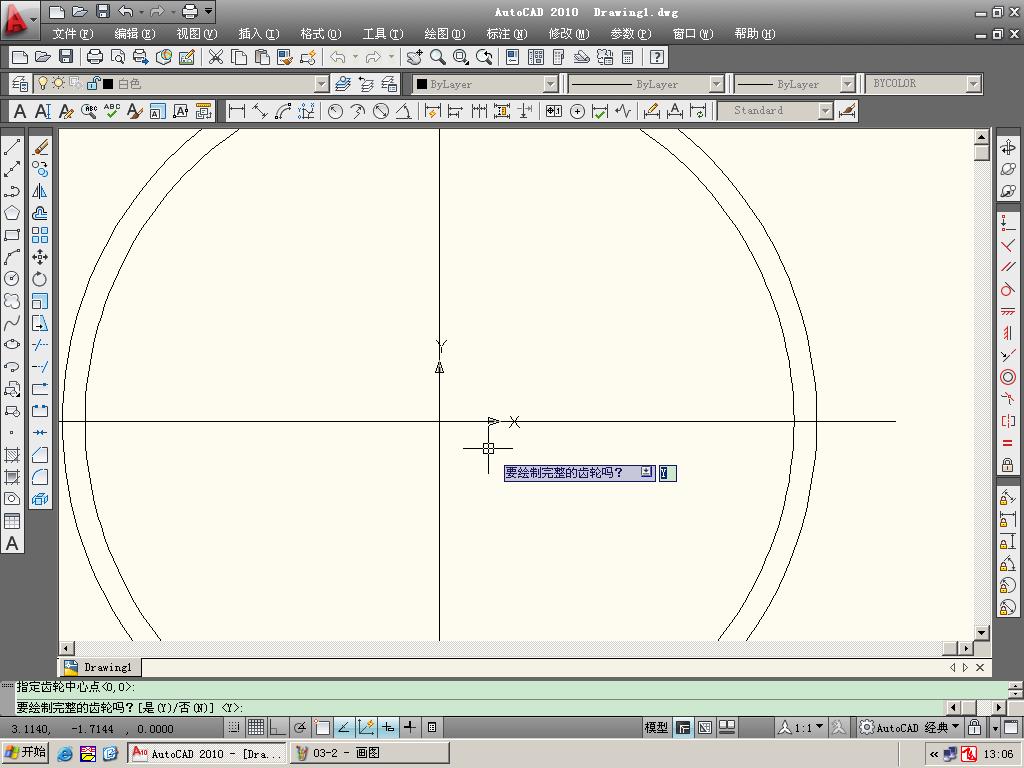Toggle Snap mode in status bar
The width and height of the screenshot is (1024, 768).
point(234,727)
